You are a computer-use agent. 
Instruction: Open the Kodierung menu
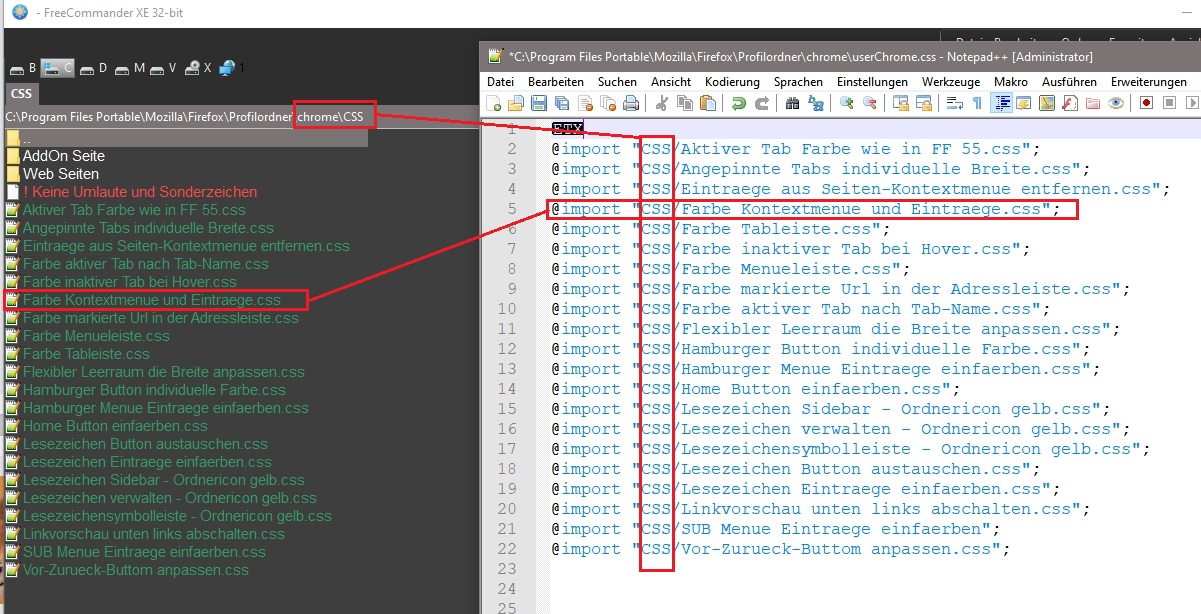pos(732,81)
